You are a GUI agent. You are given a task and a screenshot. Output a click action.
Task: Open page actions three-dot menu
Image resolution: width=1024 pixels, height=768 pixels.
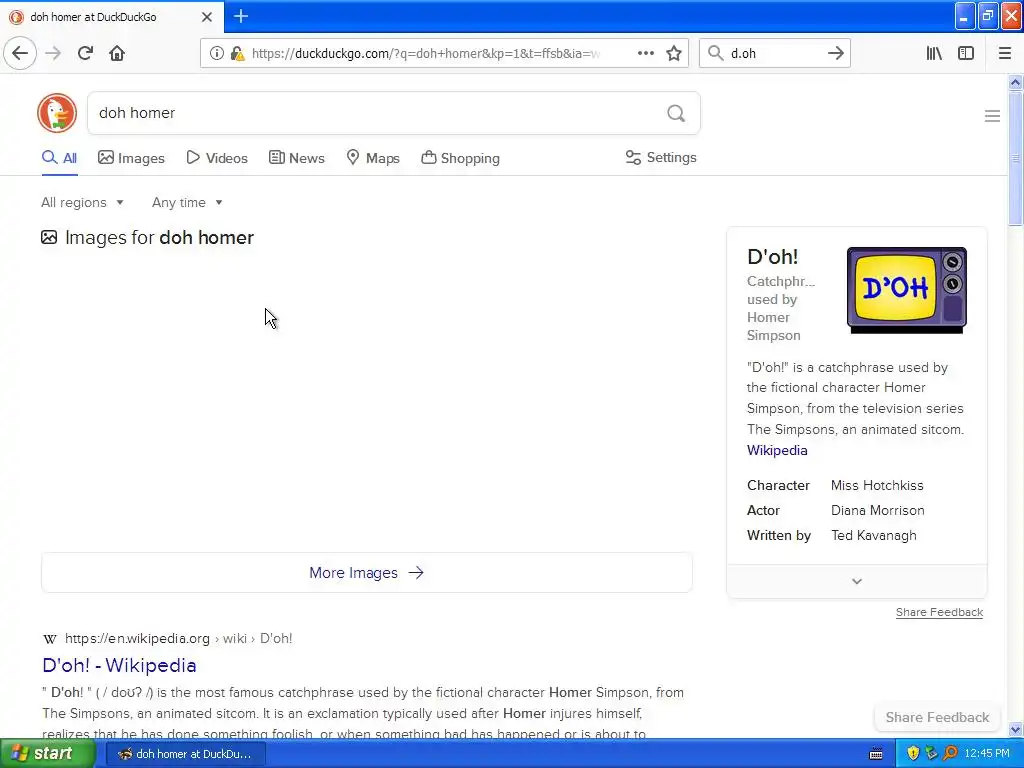(645, 53)
